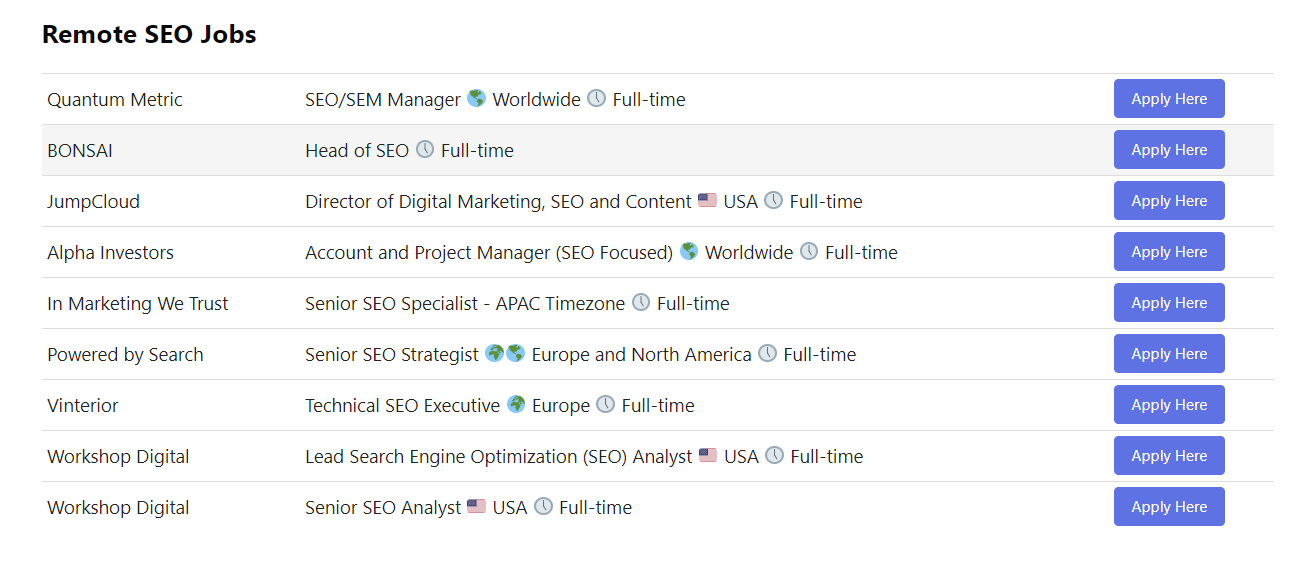Click the USA flag beside Senior SEO Analyst
The image size is (1314, 561).
[x=476, y=506]
